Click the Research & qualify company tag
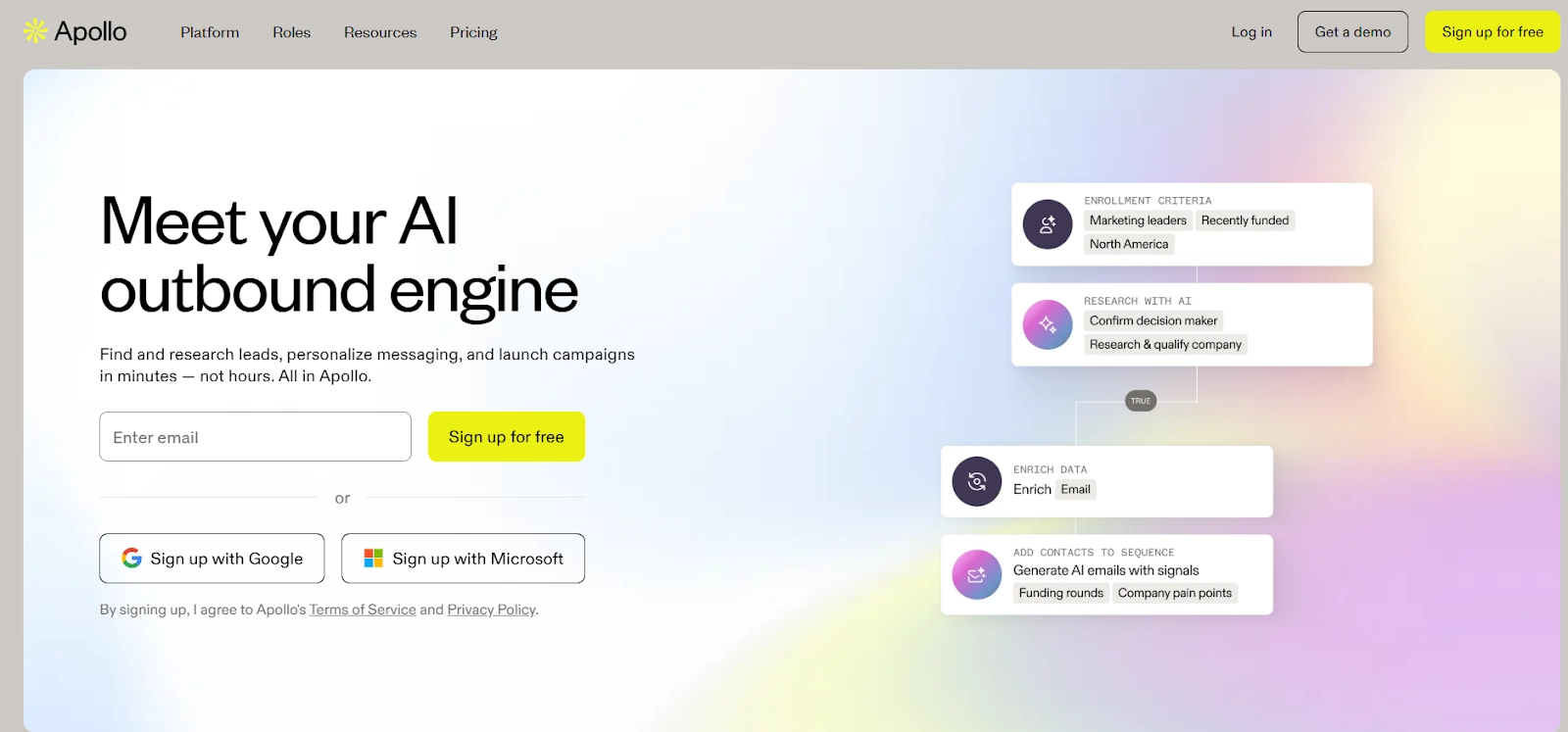This screenshot has width=1568, height=732. tap(1165, 344)
